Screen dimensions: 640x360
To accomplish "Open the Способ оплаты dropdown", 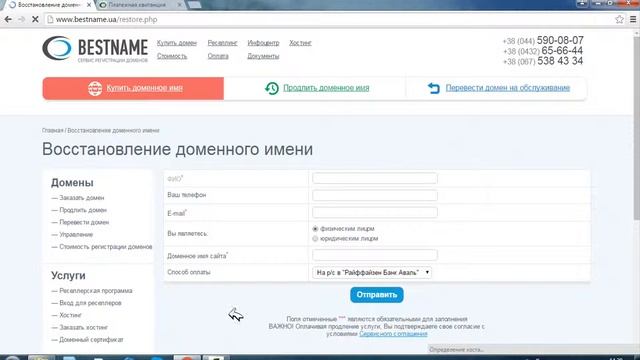I will pyautogui.click(x=372, y=272).
